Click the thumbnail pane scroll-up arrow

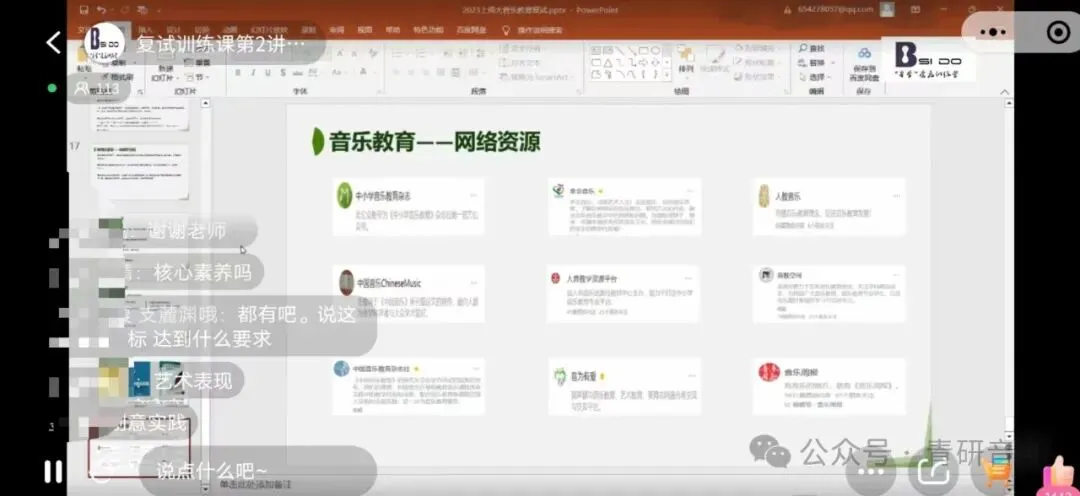pyautogui.click(x=205, y=104)
